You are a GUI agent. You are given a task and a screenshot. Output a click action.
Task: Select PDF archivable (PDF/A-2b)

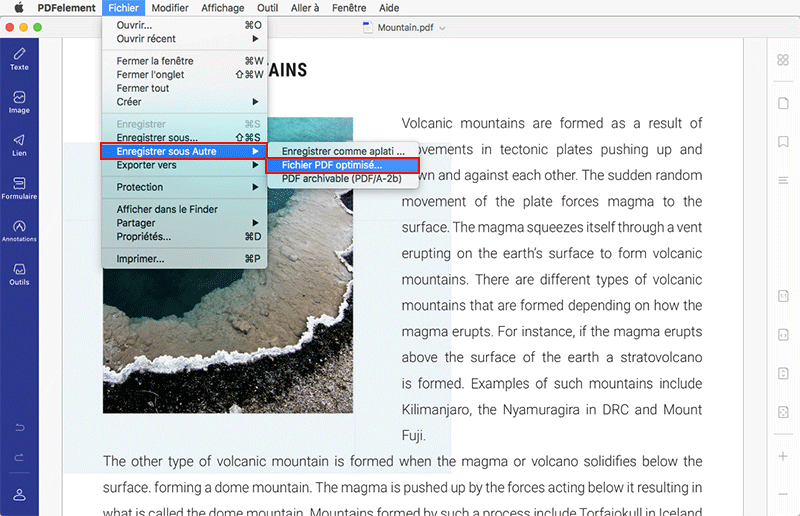[343, 179]
